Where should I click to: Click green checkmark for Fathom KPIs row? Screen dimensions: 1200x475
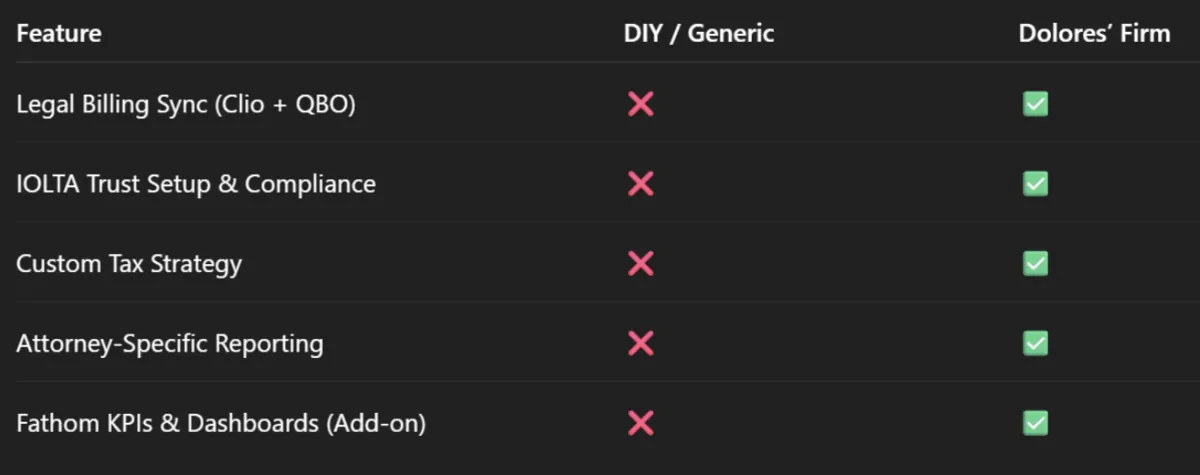pos(1035,424)
